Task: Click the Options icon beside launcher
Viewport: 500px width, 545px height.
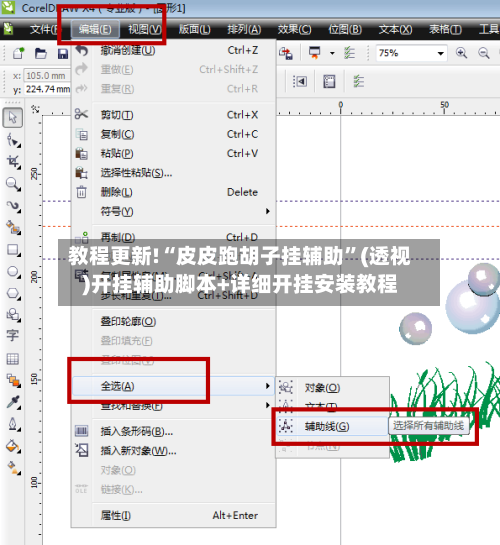Action: pos(349,53)
